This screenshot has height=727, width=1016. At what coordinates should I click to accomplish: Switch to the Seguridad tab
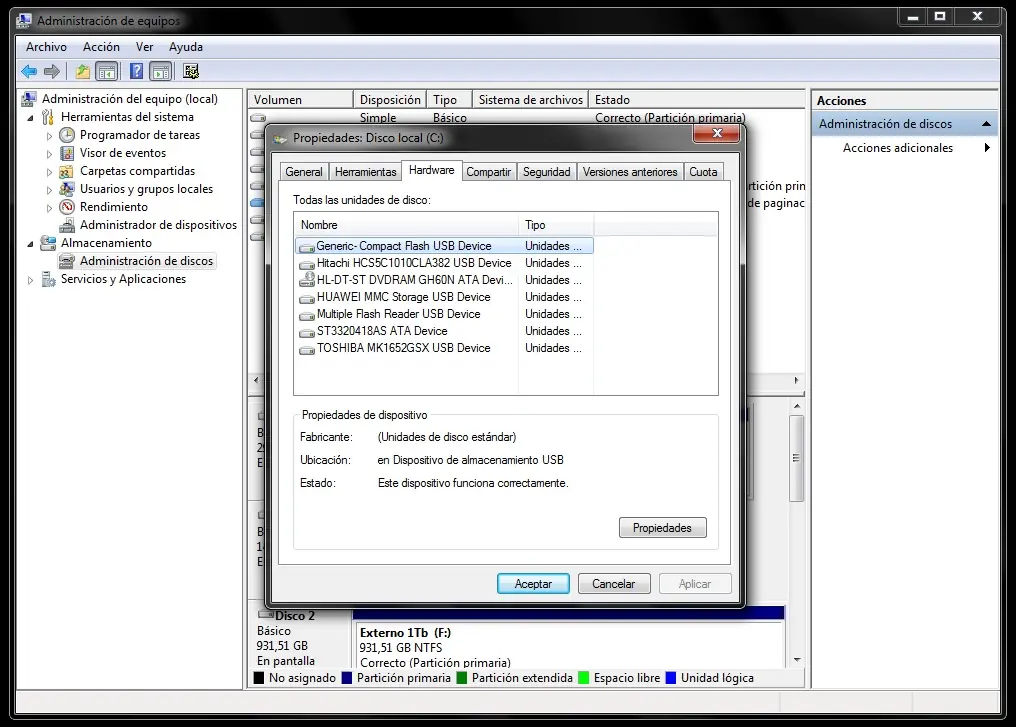pyautogui.click(x=547, y=172)
